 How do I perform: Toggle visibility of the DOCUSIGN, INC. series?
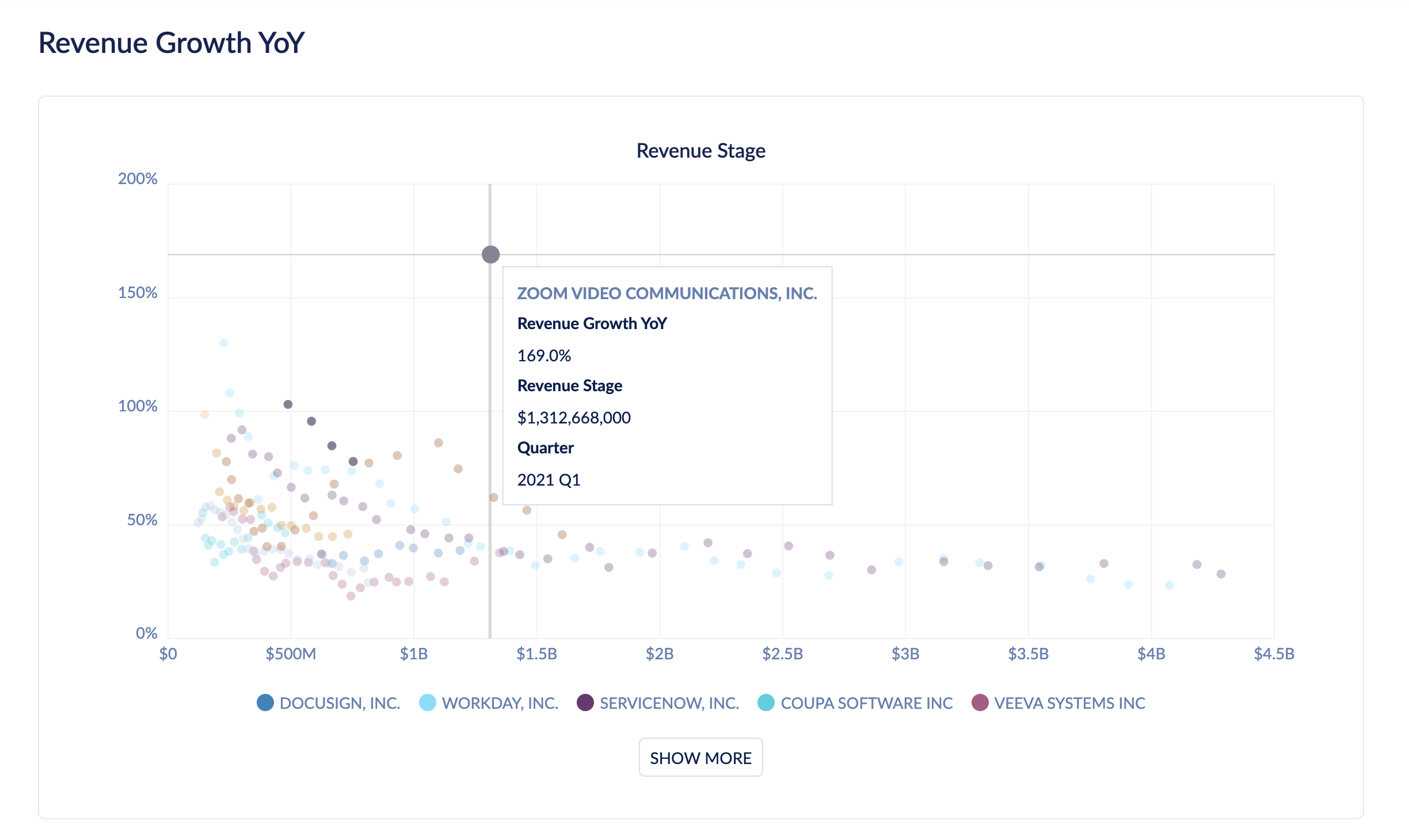tap(340, 703)
